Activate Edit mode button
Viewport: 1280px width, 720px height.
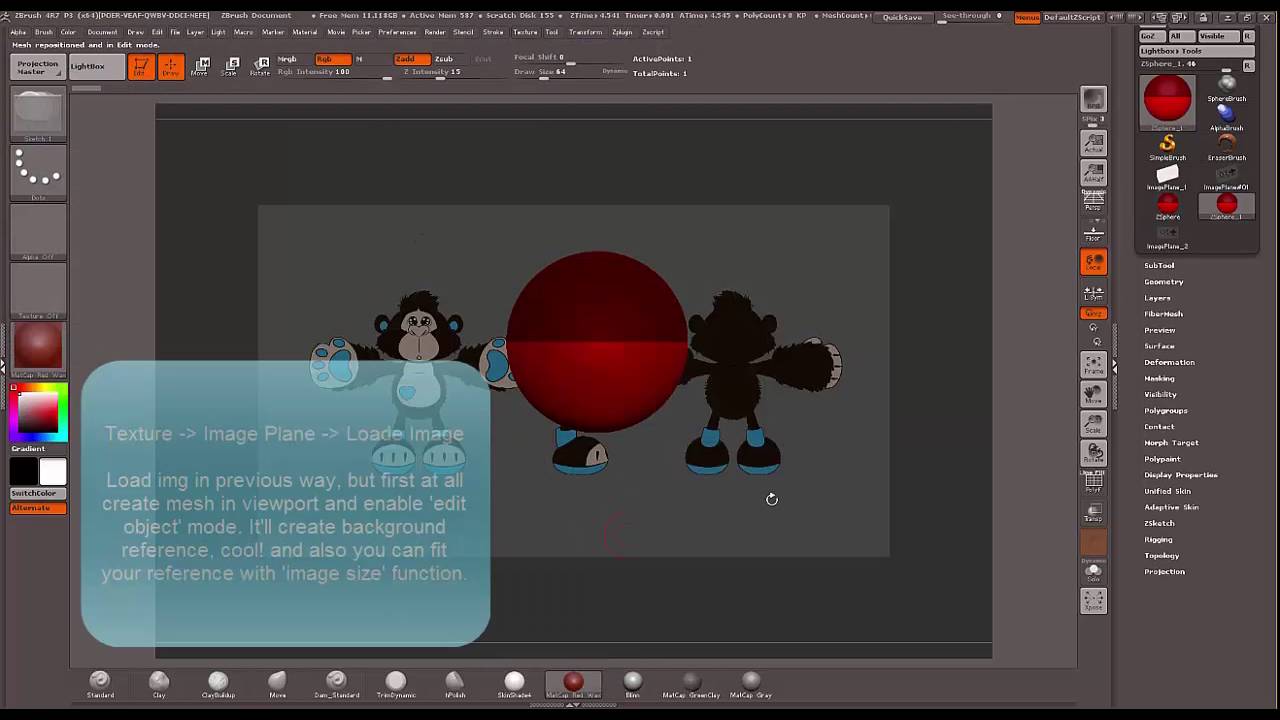click(x=141, y=67)
